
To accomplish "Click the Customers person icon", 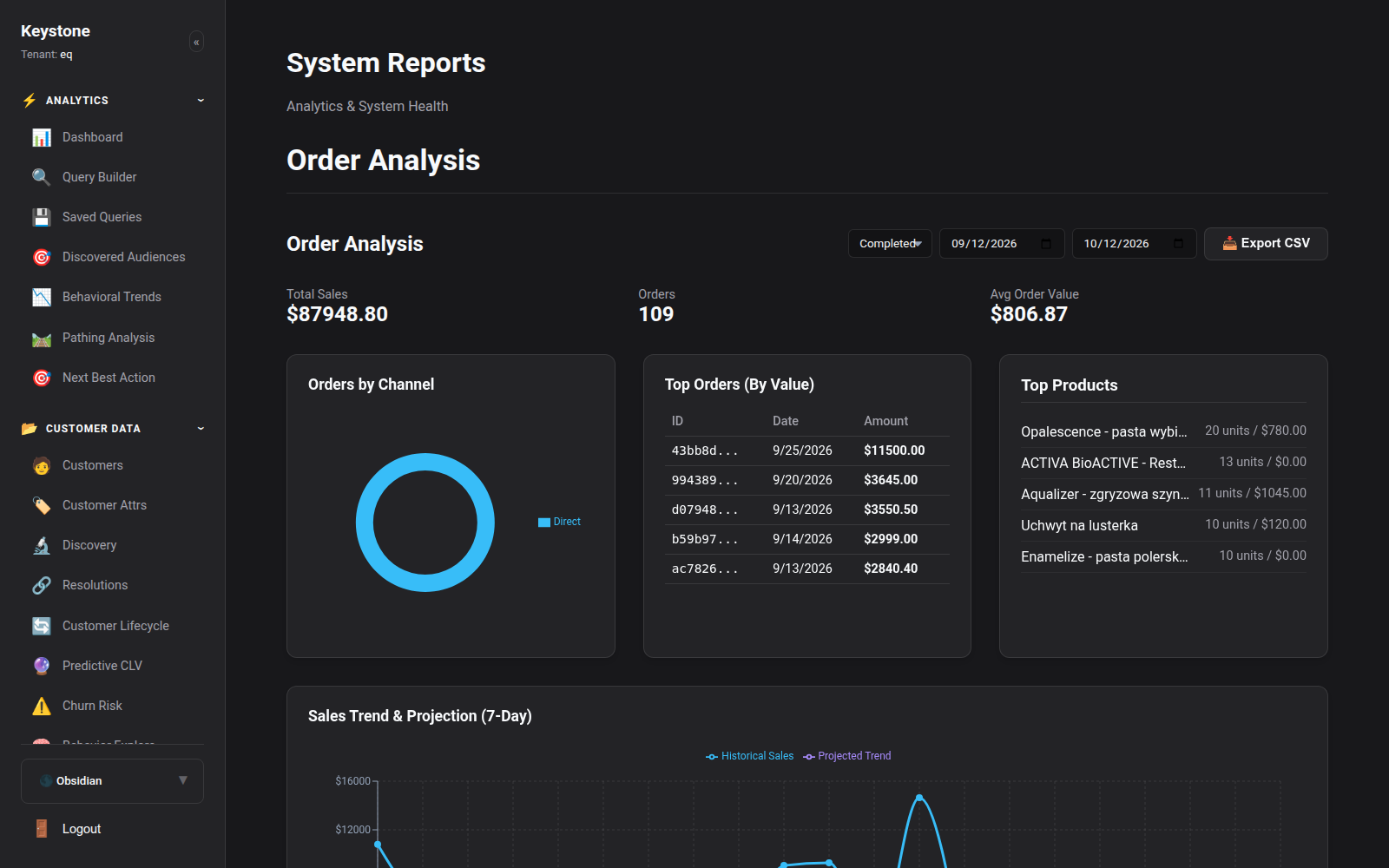I will (42, 465).
